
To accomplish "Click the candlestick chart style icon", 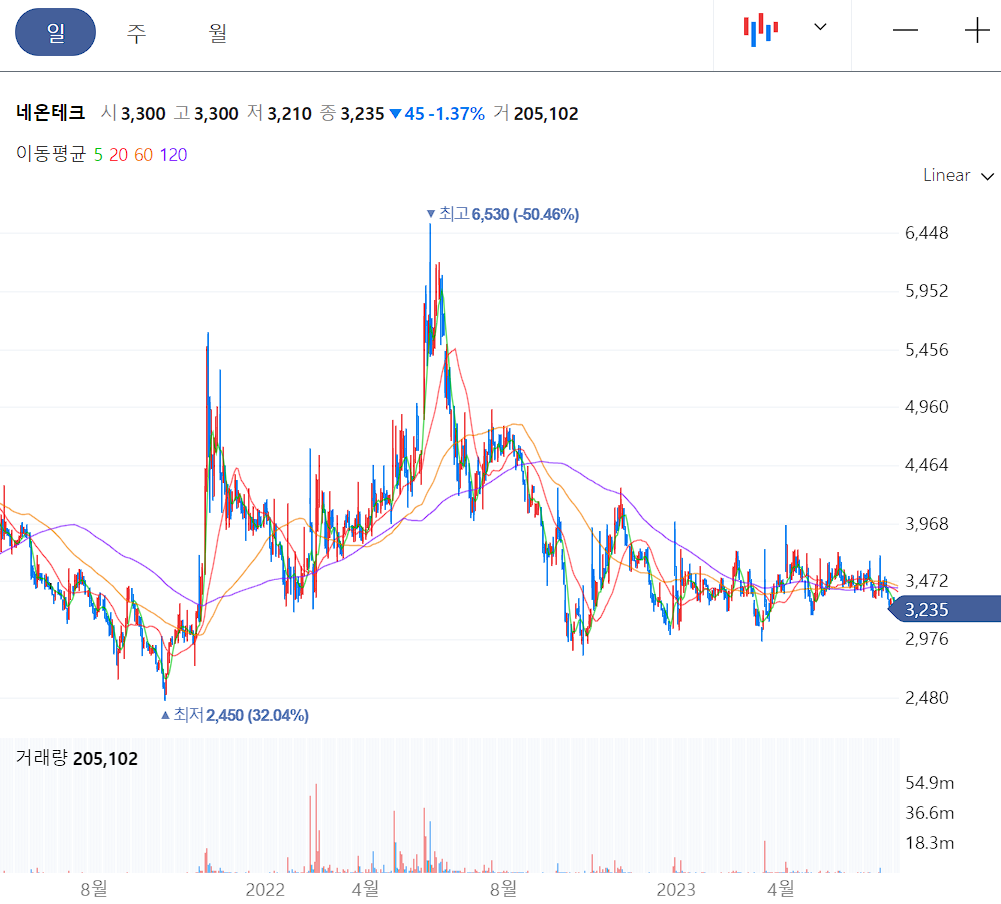I will click(x=761, y=28).
